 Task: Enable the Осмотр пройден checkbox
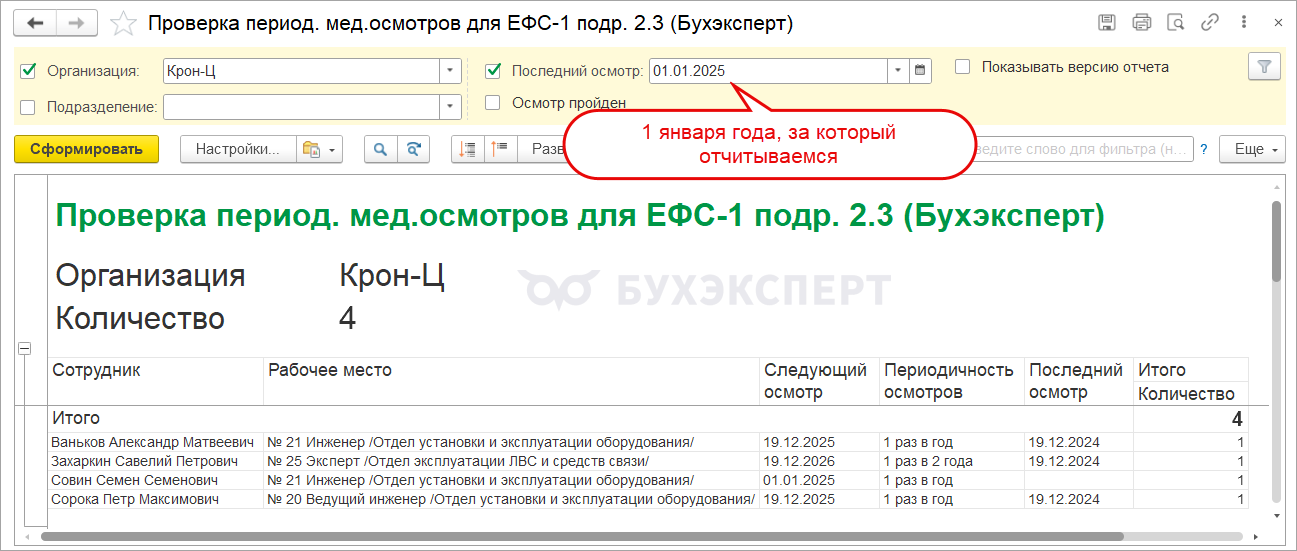(x=493, y=102)
